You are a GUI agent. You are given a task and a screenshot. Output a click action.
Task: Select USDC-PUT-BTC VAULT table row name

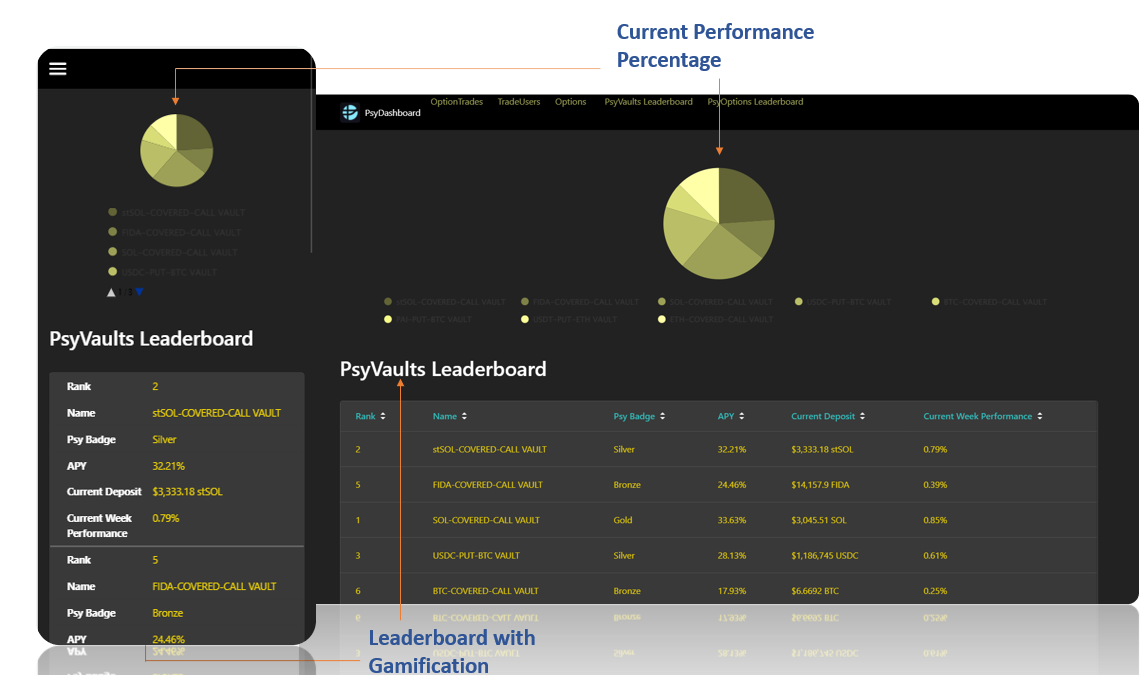[476, 555]
